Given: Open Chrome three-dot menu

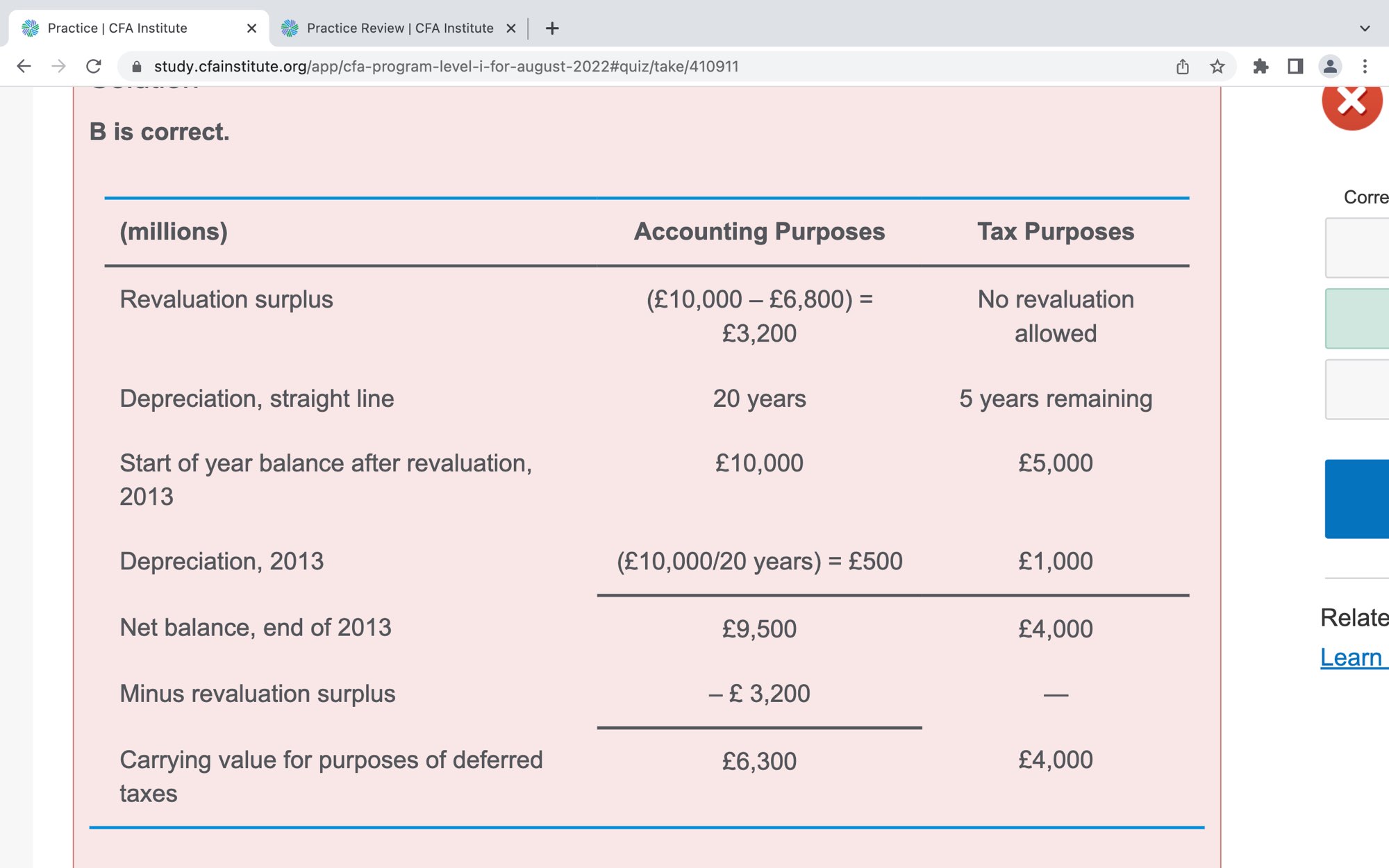Looking at the screenshot, I should coord(1365,67).
